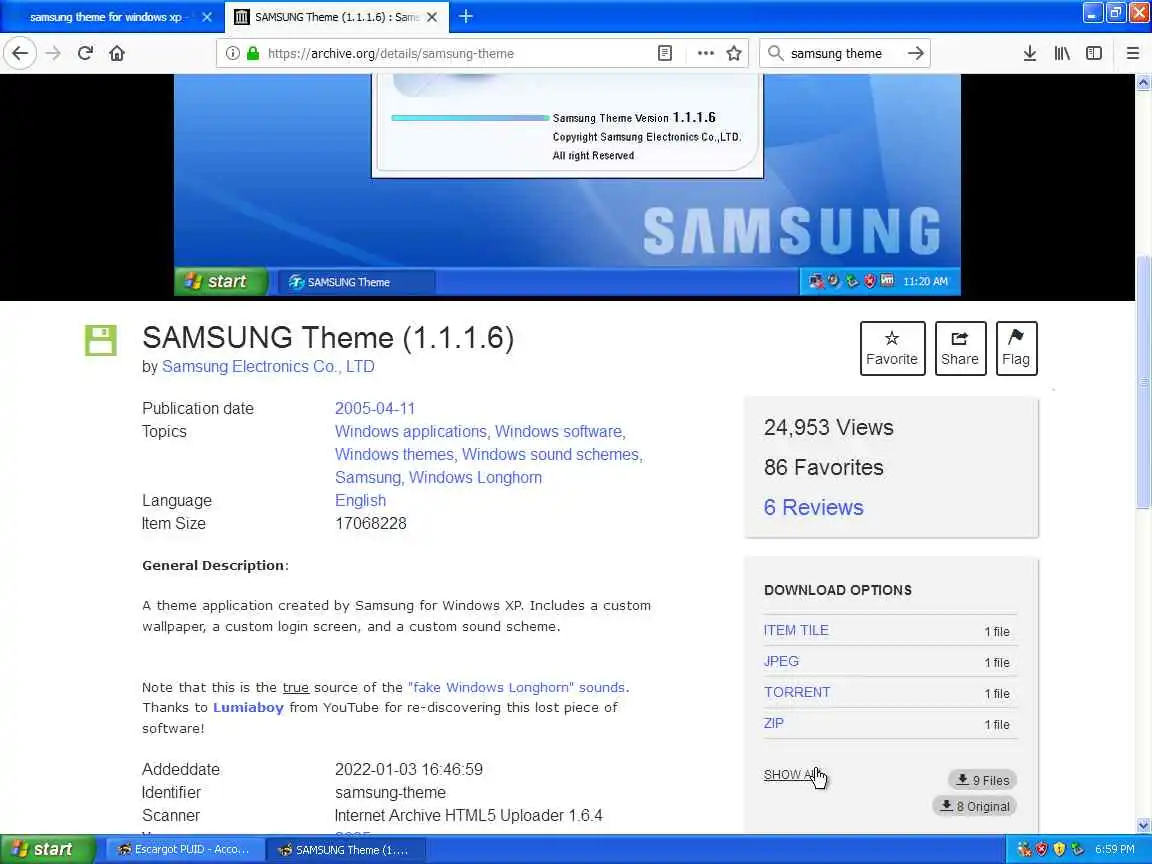This screenshot has height=864, width=1152.
Task: Open the fake Windows Longhorn sounds link
Action: [x=516, y=687]
